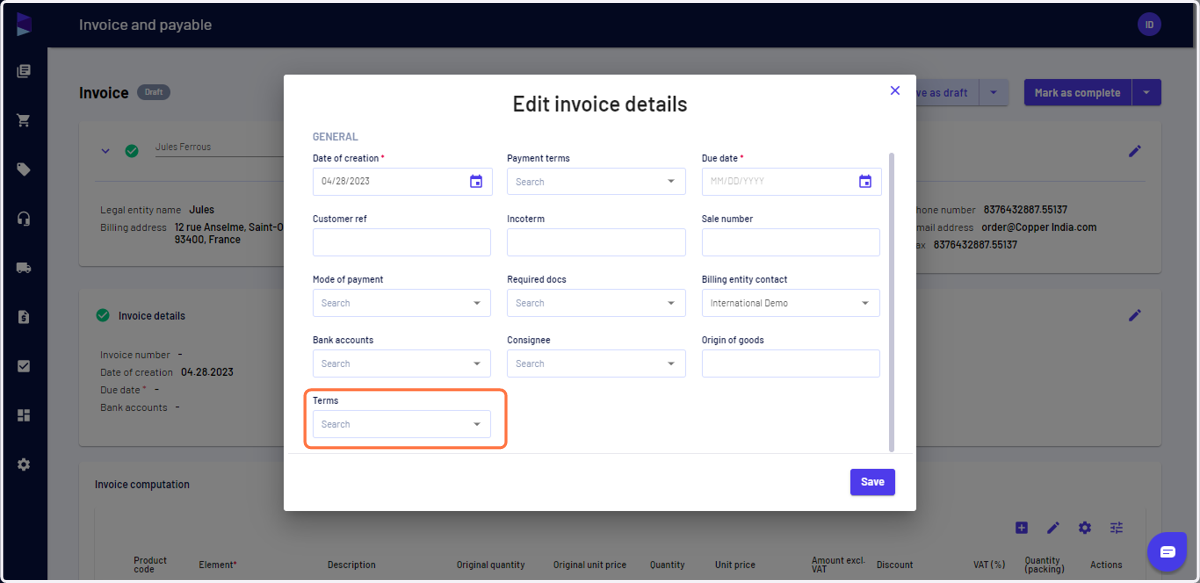Expand the Save as draft arrow menu
Viewport: 1200px width, 583px height.
click(993, 93)
